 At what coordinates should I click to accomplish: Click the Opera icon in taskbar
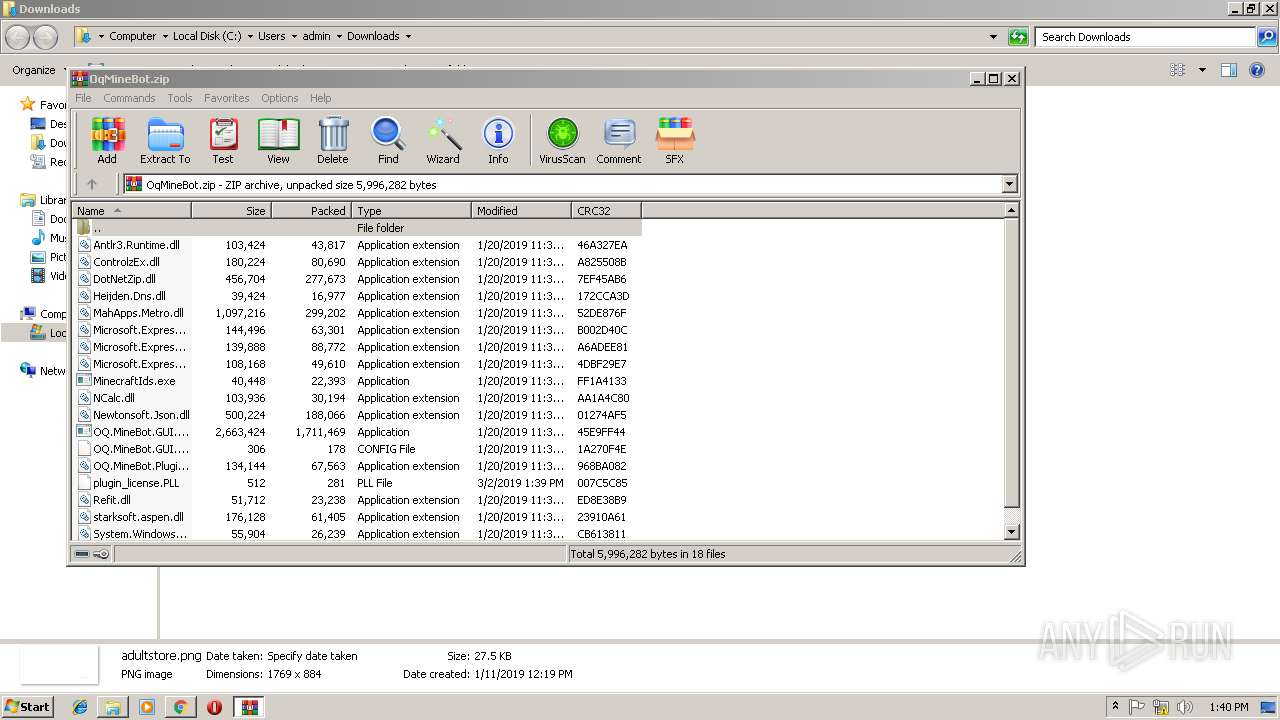(x=214, y=707)
